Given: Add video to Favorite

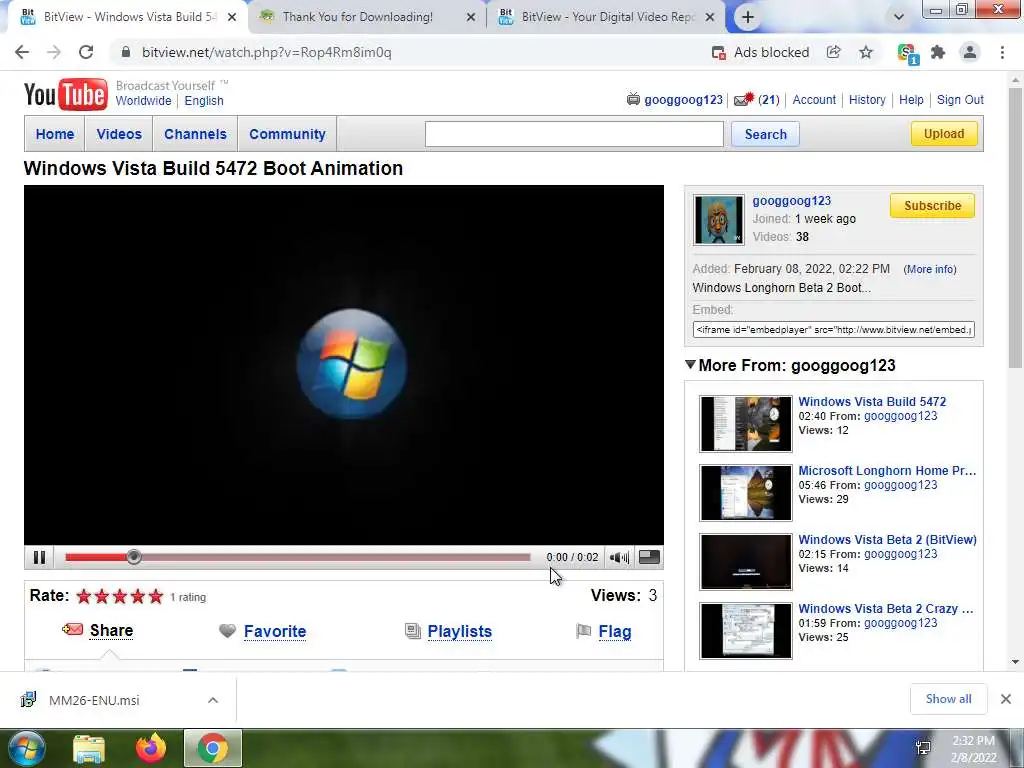Looking at the screenshot, I should pos(275,632).
